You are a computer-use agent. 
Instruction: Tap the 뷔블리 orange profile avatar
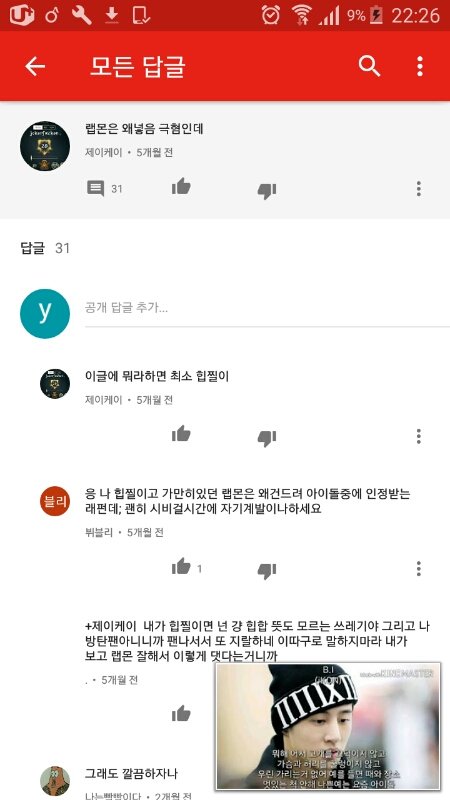click(55, 501)
